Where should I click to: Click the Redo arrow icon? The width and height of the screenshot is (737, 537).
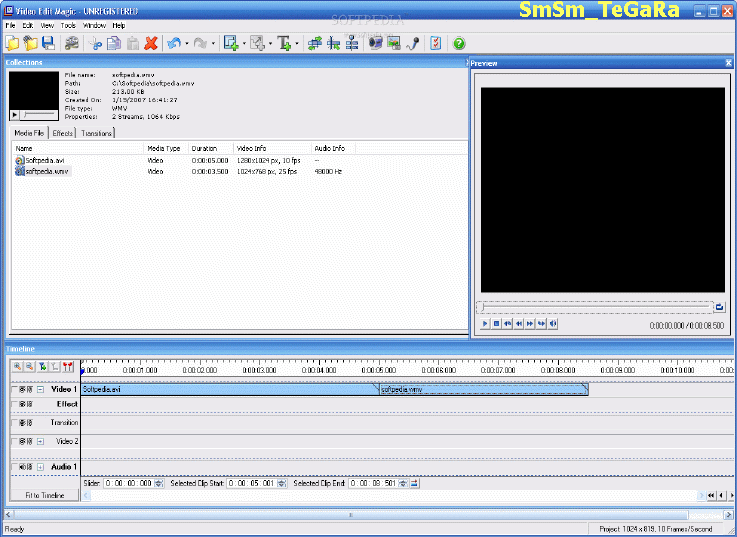(200, 44)
